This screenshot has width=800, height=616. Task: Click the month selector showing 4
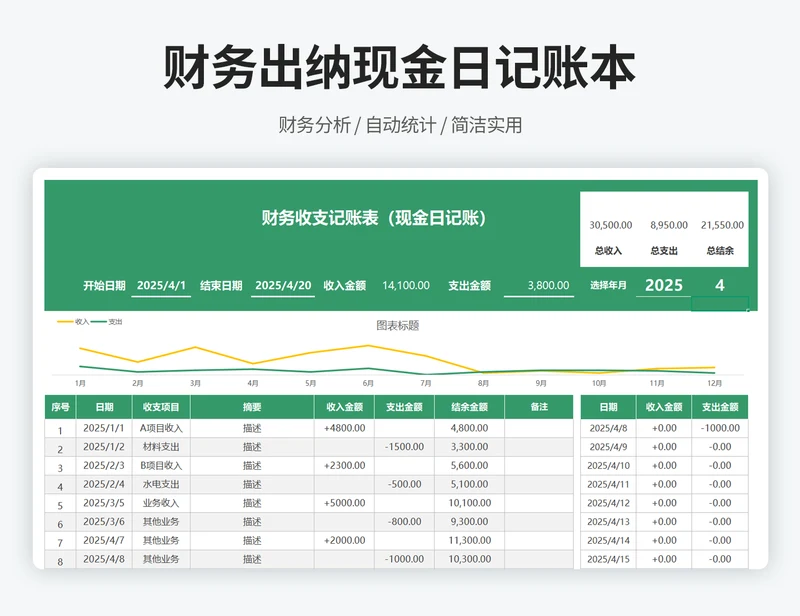point(719,285)
